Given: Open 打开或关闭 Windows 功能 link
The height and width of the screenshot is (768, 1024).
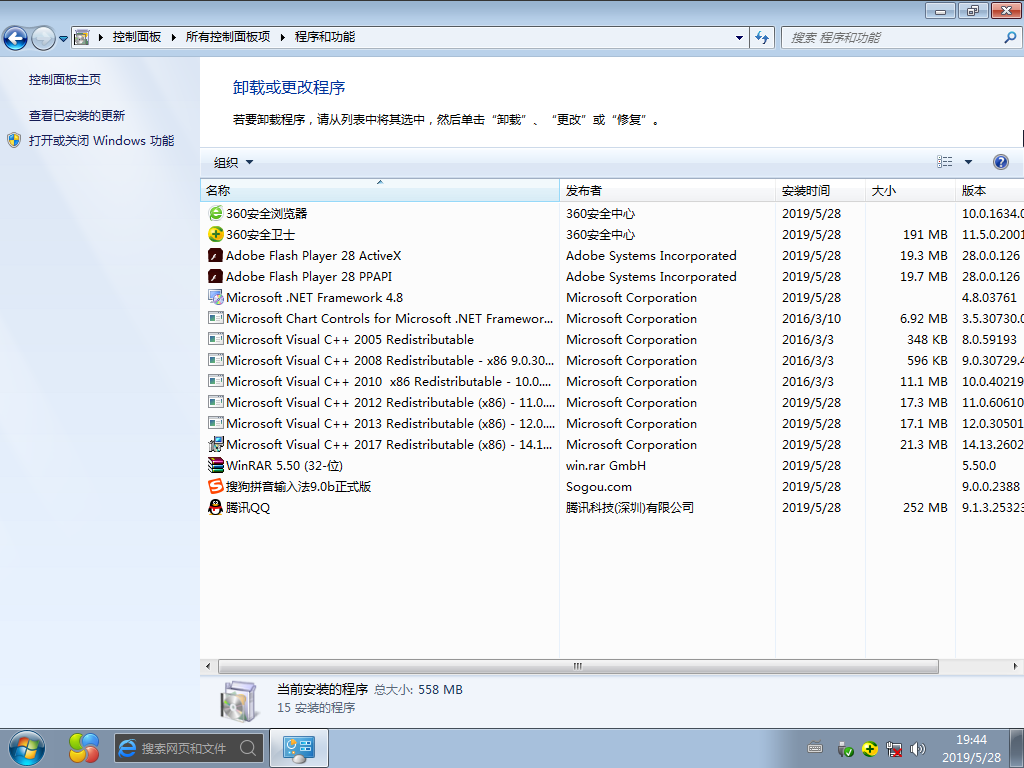Looking at the screenshot, I should click(x=101, y=140).
